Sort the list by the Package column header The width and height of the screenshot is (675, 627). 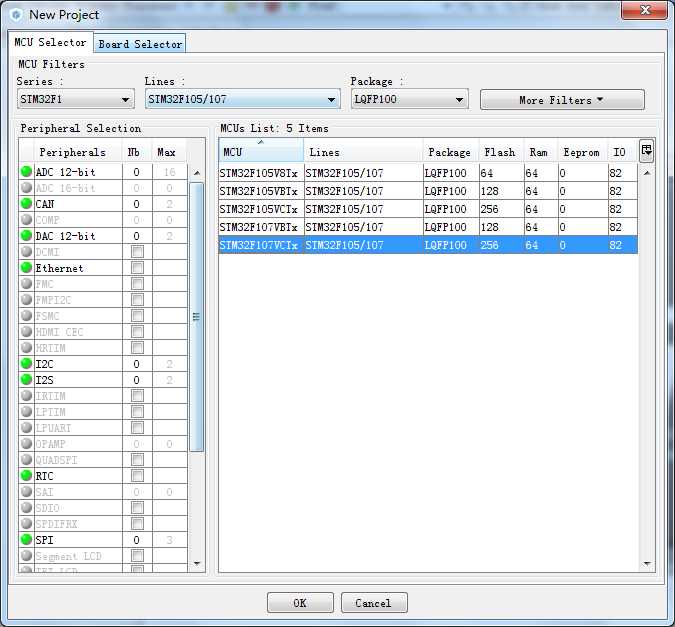(x=450, y=152)
